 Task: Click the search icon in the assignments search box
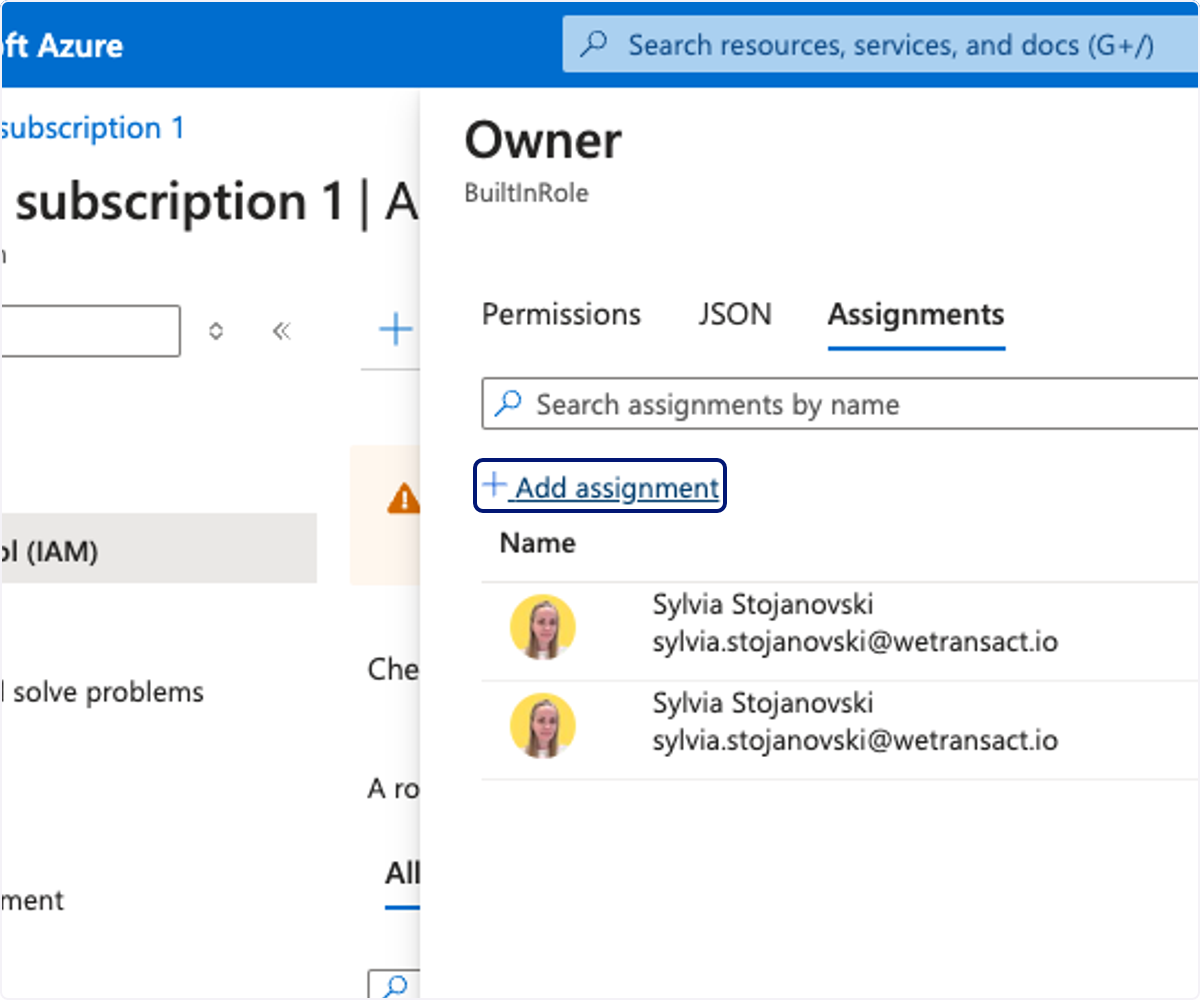click(x=509, y=404)
